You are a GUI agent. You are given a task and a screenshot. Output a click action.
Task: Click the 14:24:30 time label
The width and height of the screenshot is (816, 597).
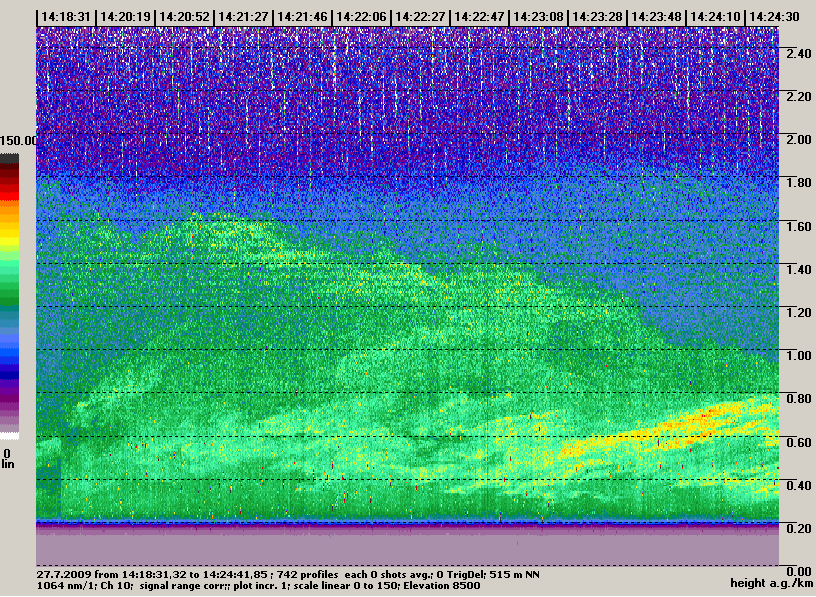(x=774, y=17)
